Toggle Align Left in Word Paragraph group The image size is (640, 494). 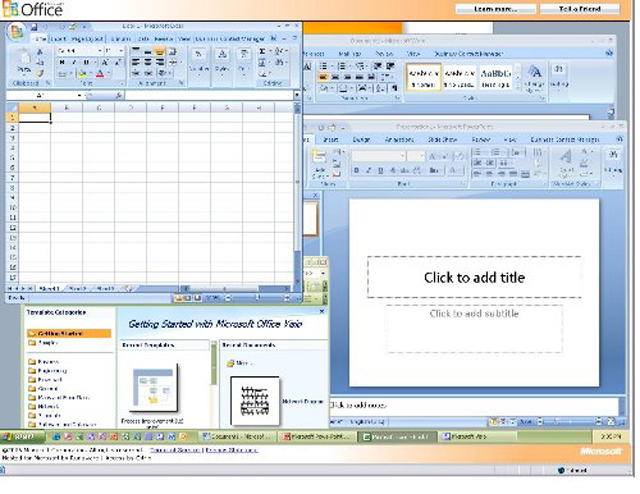click(323, 77)
